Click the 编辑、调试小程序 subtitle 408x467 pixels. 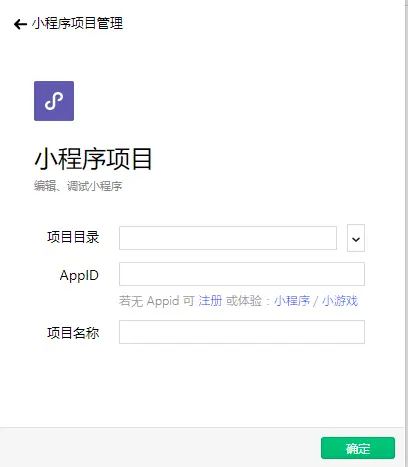[x=78, y=186]
